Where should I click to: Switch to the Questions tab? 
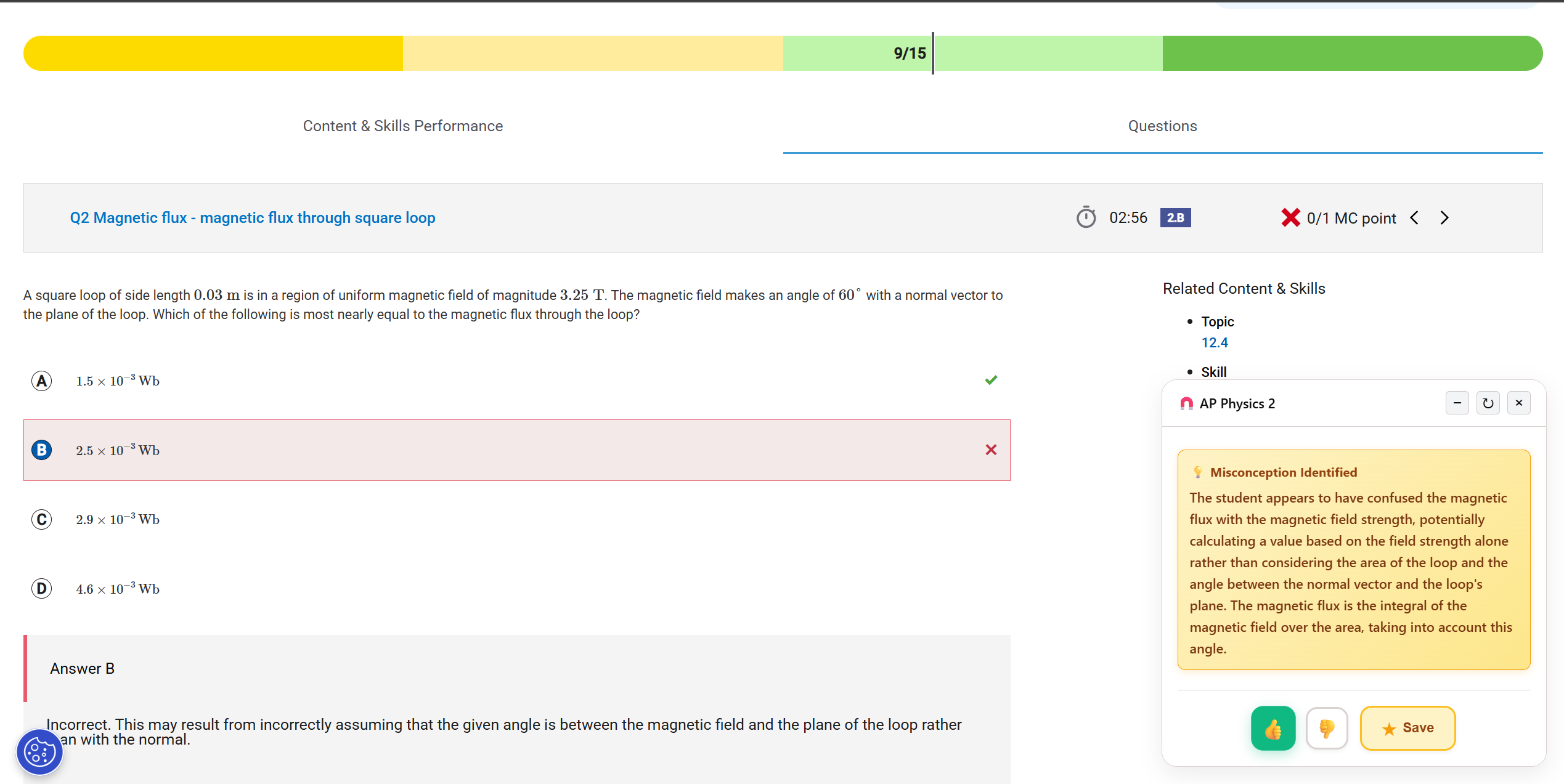click(1162, 126)
